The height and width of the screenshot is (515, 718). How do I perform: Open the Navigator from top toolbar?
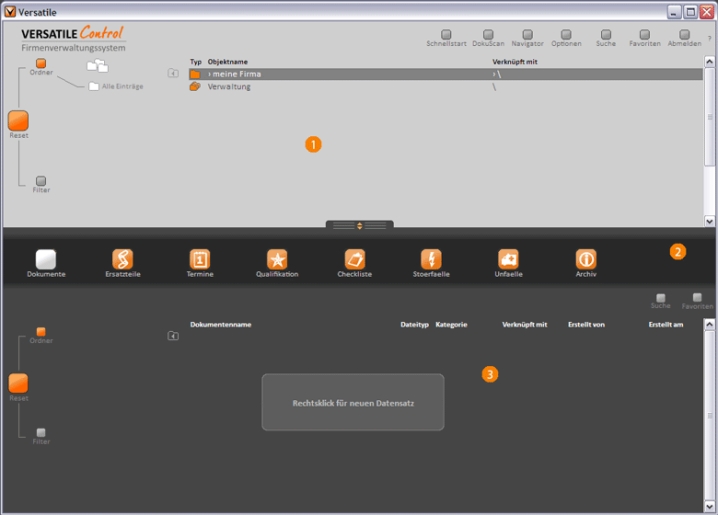tap(527, 35)
